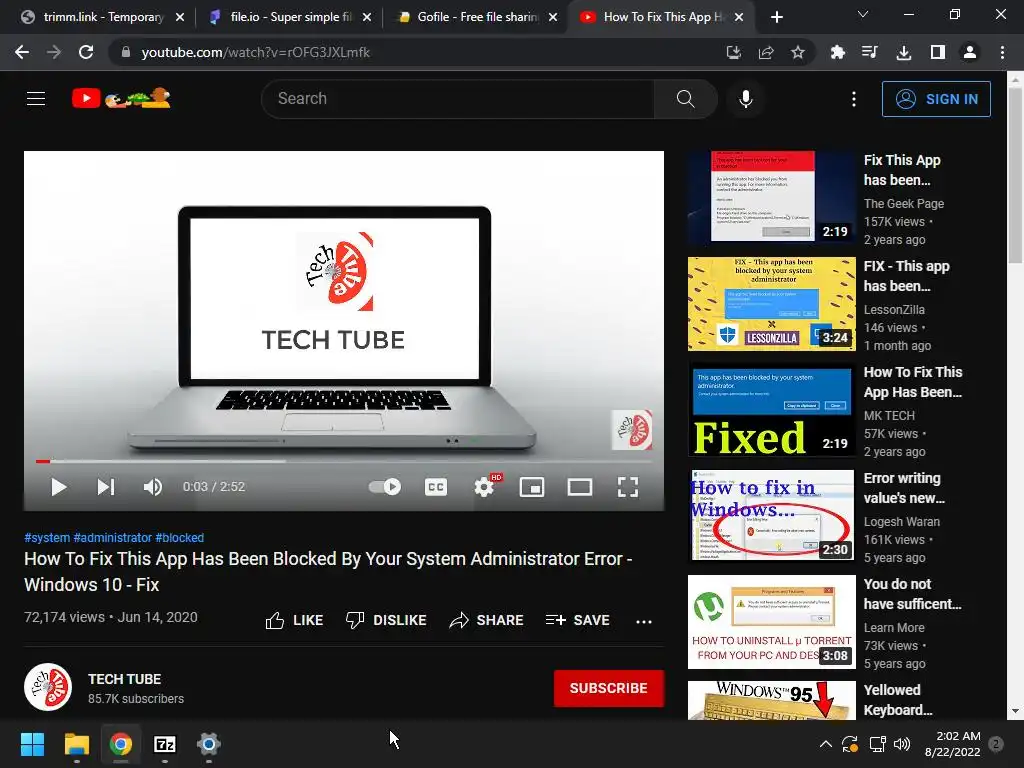Screen dimensions: 1024x768
Task: Click the address bar URL
Action: pyautogui.click(x=255, y=52)
